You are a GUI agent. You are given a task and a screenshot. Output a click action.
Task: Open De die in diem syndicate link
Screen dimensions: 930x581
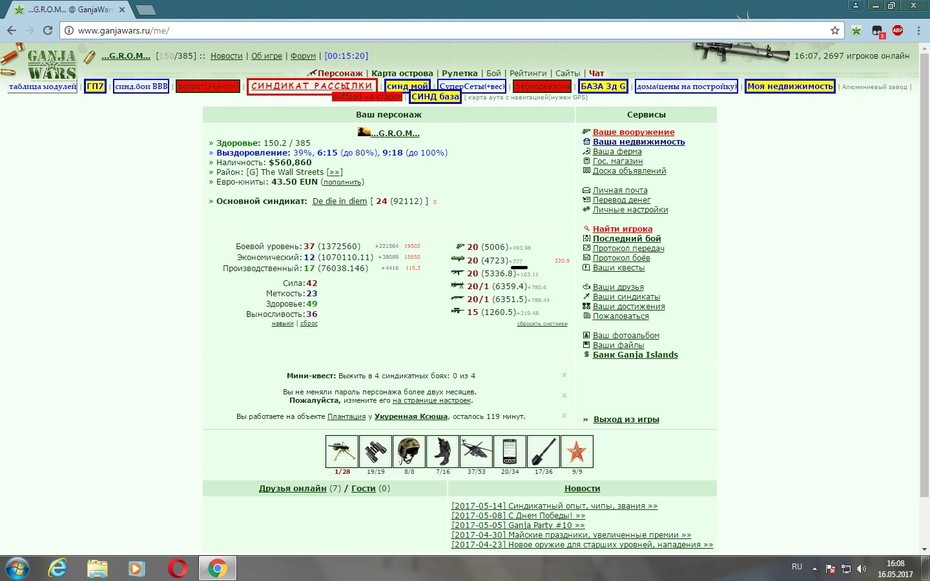click(339, 201)
